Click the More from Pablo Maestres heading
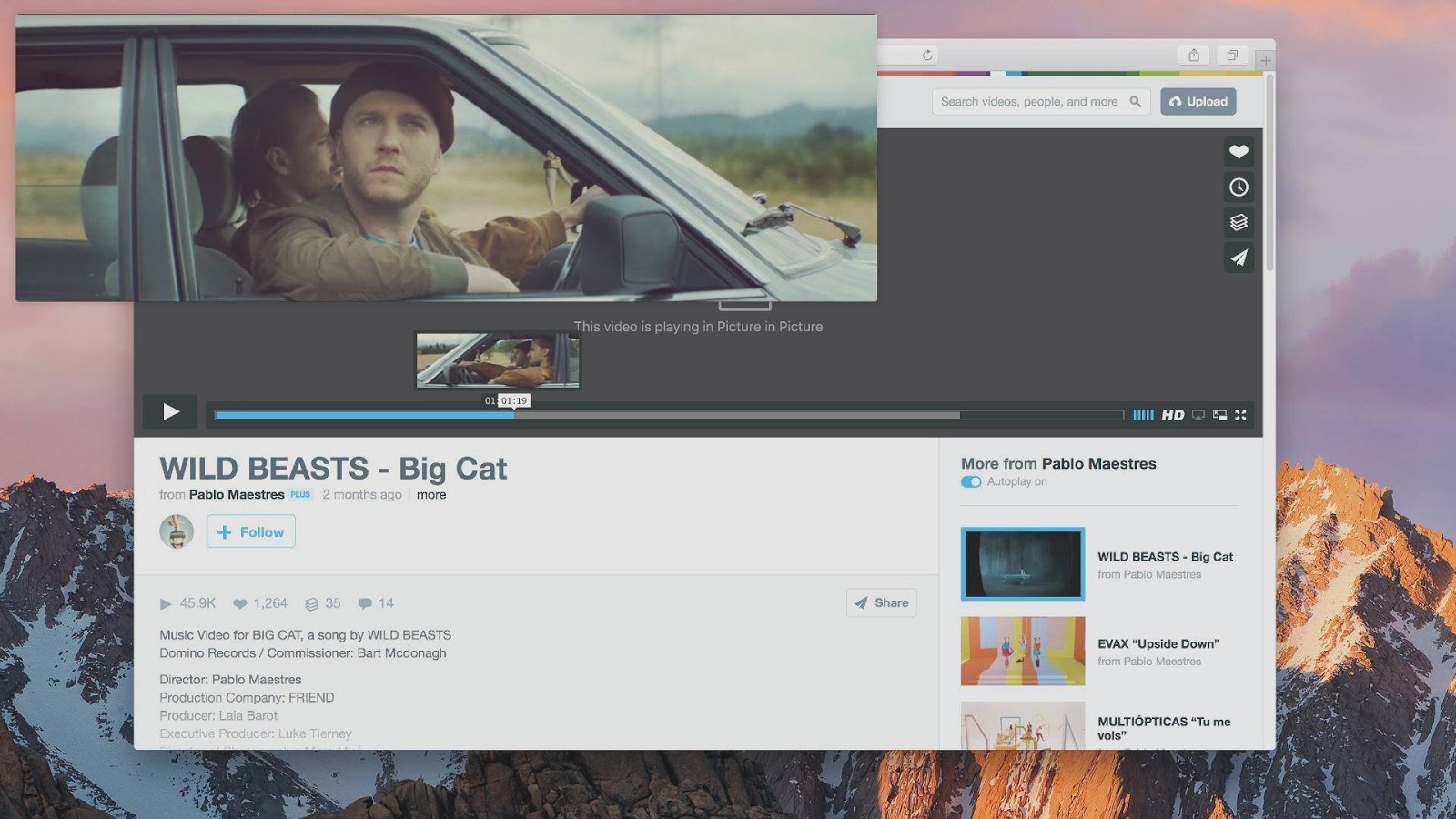Viewport: 1456px width, 819px height. (1058, 464)
